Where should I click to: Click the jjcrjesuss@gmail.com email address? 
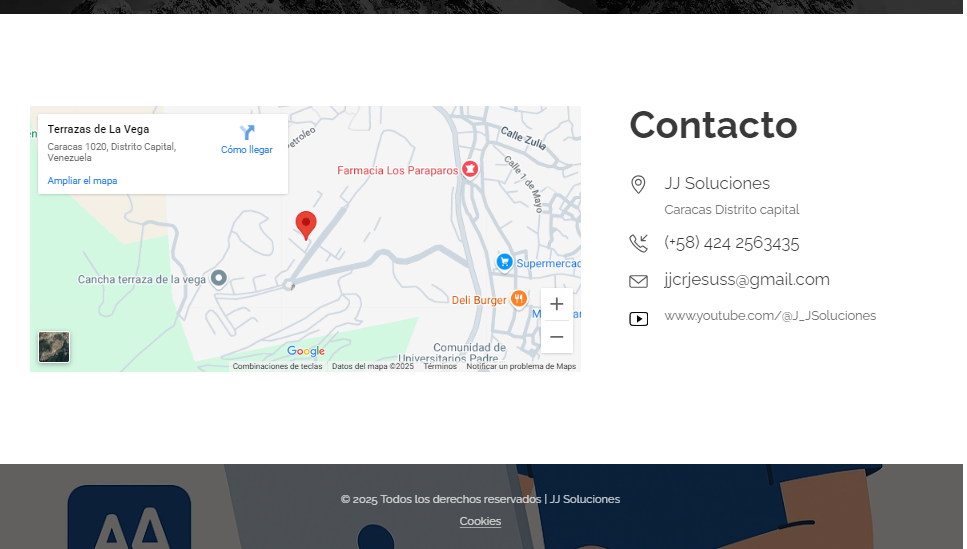[747, 280]
